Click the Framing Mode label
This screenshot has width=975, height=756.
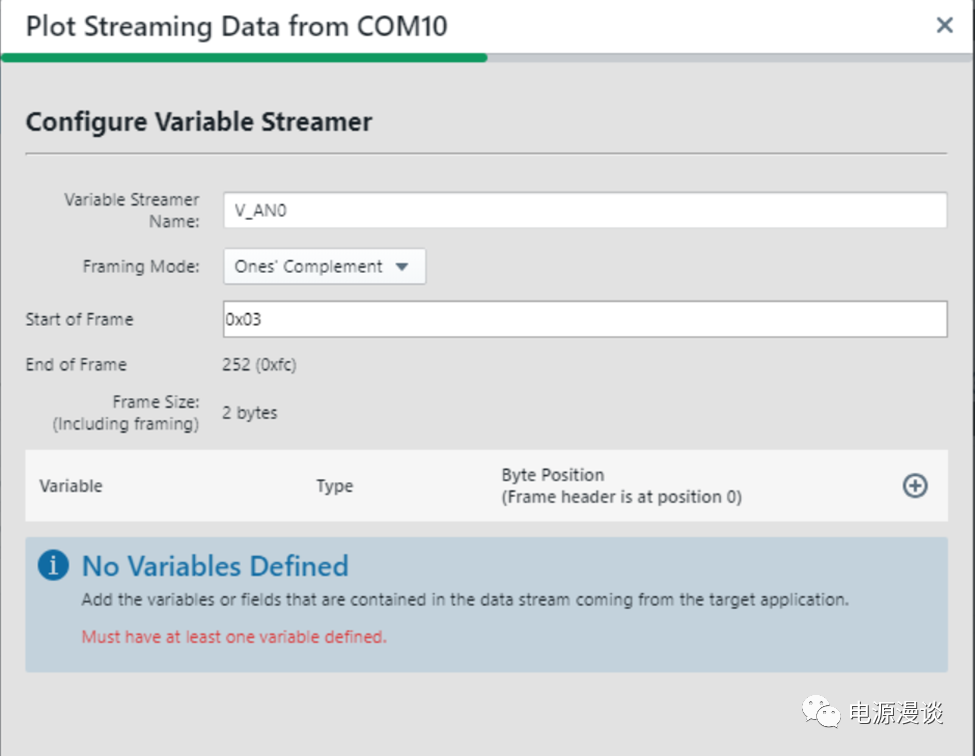141,267
